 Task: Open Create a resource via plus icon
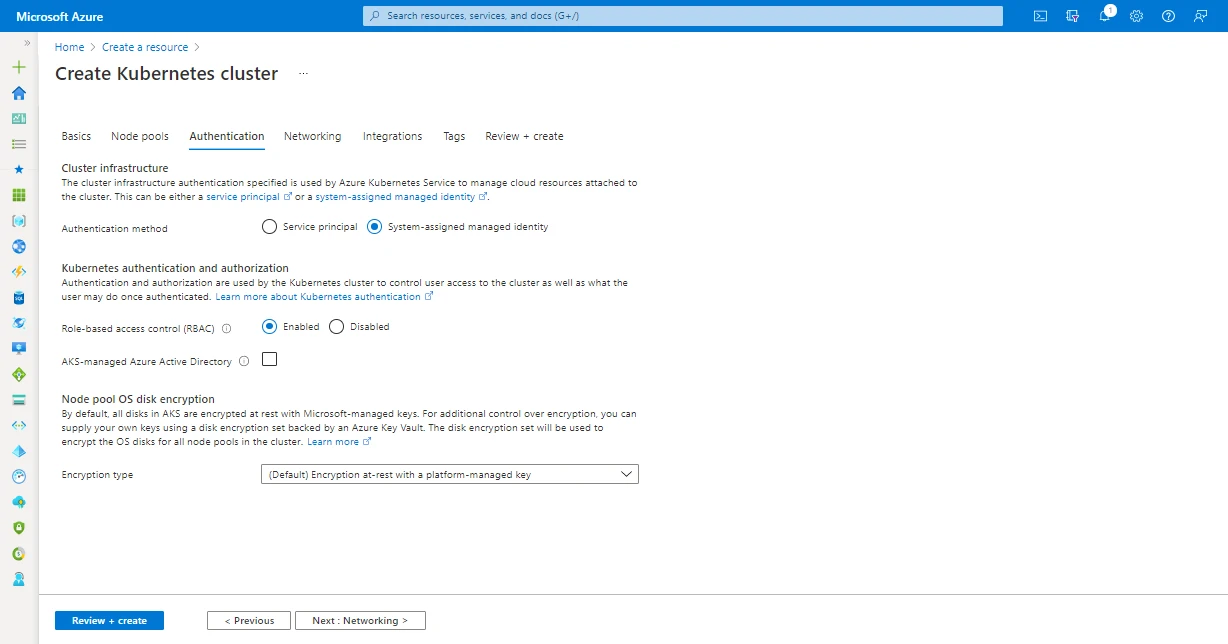18,66
